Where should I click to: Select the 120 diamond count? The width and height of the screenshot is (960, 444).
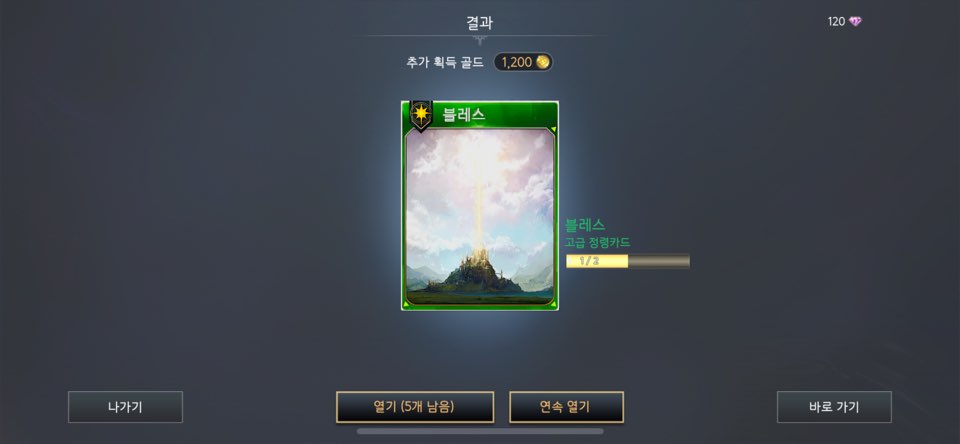pos(836,22)
